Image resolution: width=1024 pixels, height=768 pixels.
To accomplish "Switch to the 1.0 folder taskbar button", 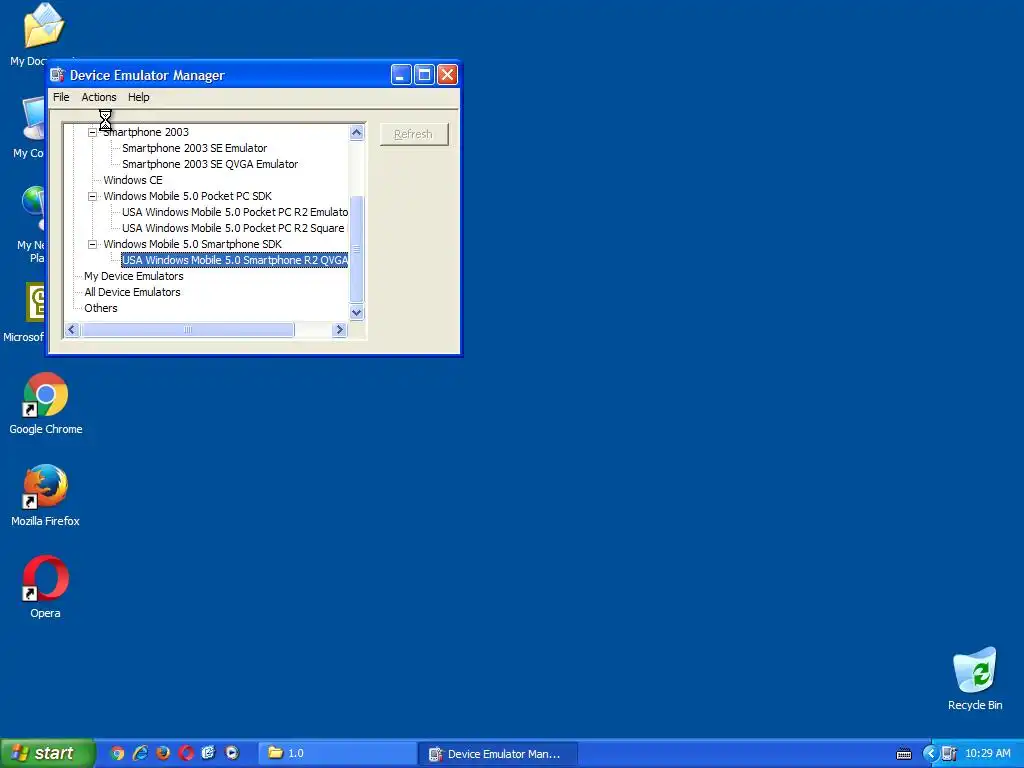I will click(338, 754).
